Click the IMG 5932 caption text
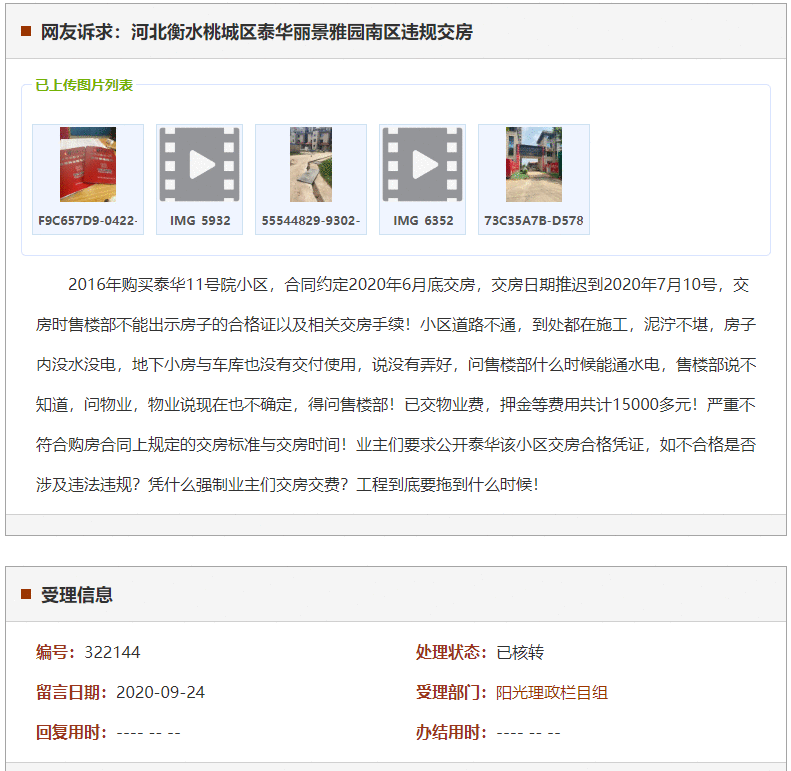 [x=199, y=220]
